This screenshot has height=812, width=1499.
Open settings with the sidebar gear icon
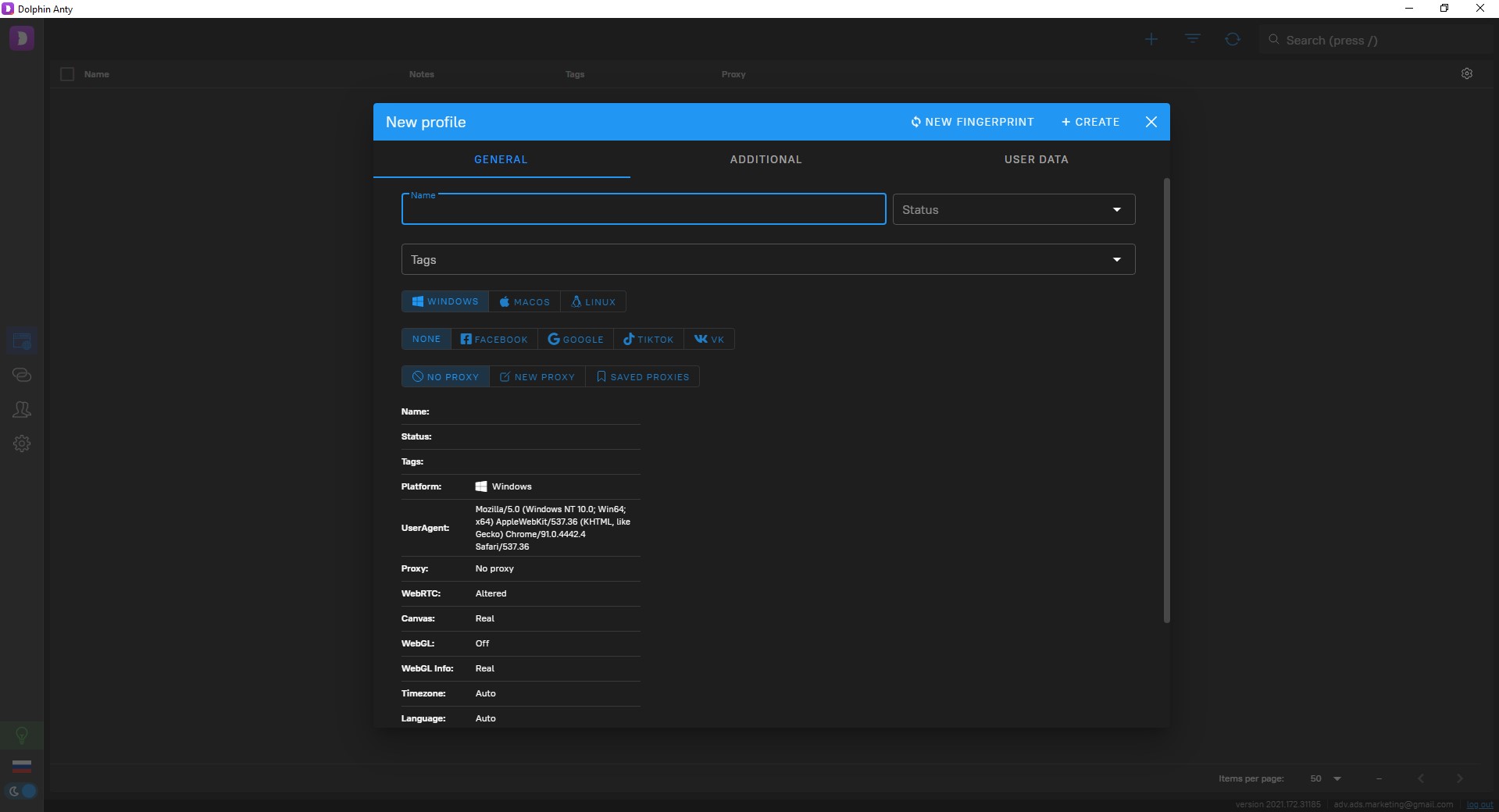(x=22, y=443)
